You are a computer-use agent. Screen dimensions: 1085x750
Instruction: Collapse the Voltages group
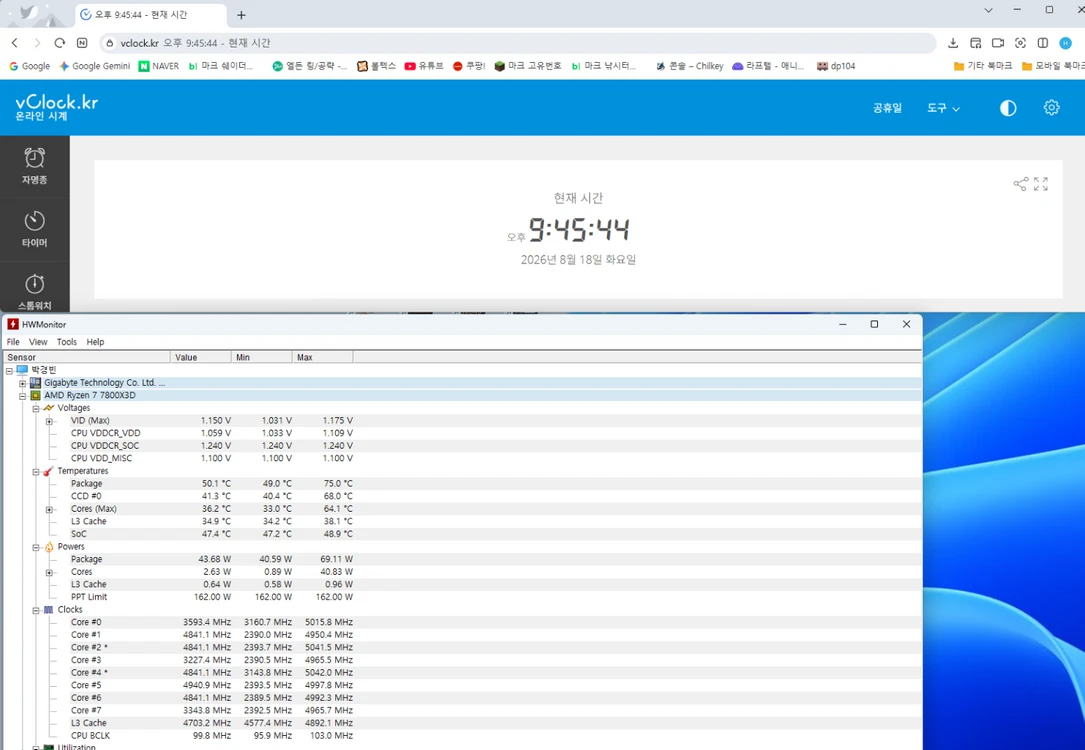[x=35, y=408]
